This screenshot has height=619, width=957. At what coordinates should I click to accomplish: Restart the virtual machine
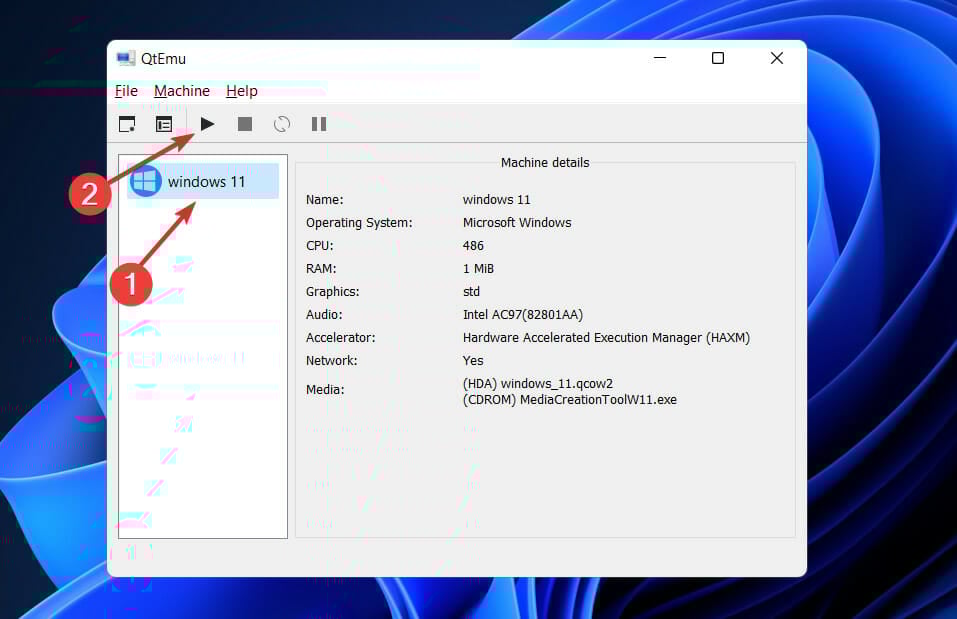click(281, 123)
